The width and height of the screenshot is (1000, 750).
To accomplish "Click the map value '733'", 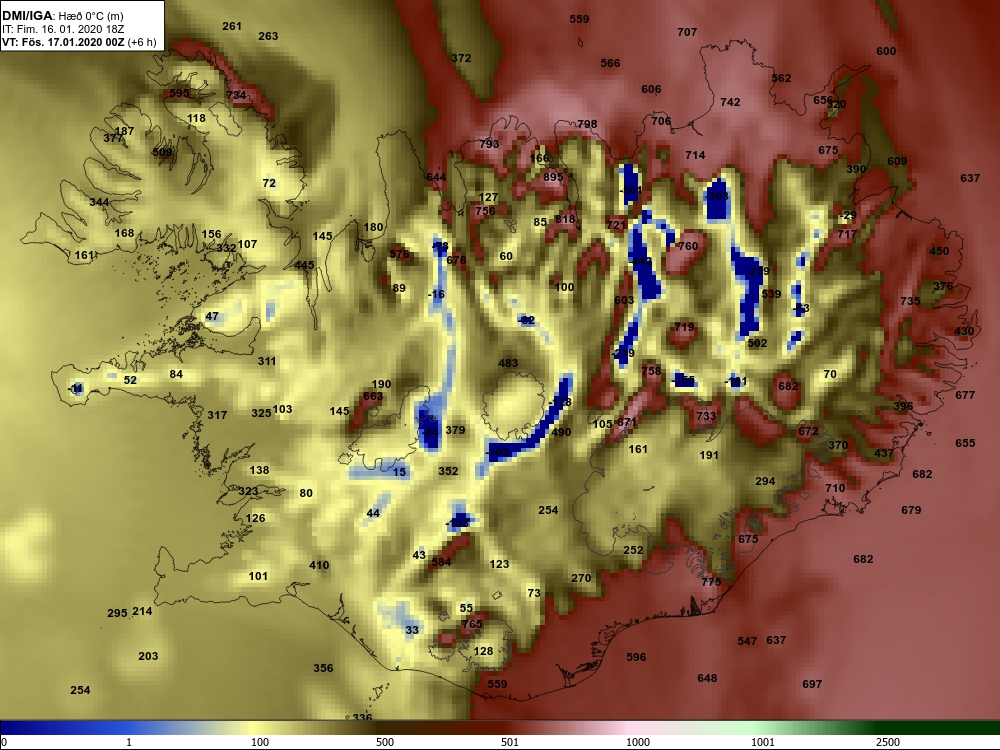I will (706, 416).
